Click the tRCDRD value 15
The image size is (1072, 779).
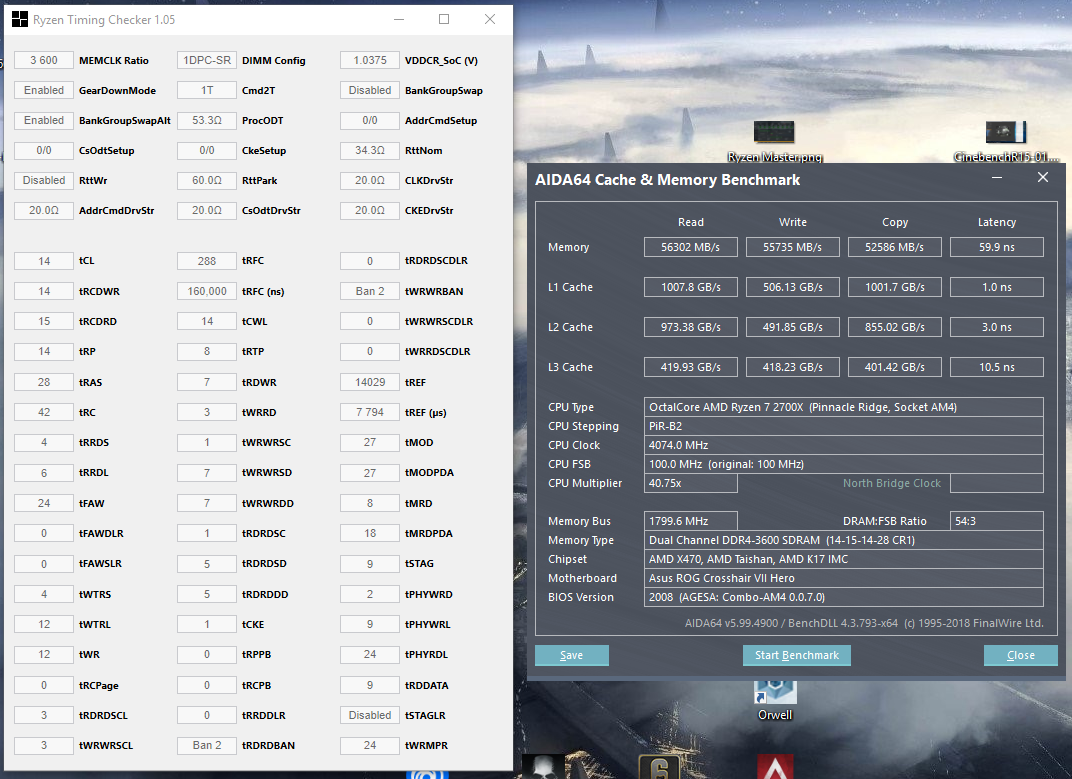(x=44, y=321)
